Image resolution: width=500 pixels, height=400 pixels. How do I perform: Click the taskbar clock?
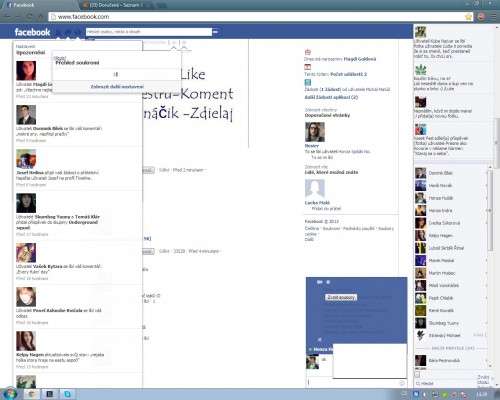pos(482,394)
